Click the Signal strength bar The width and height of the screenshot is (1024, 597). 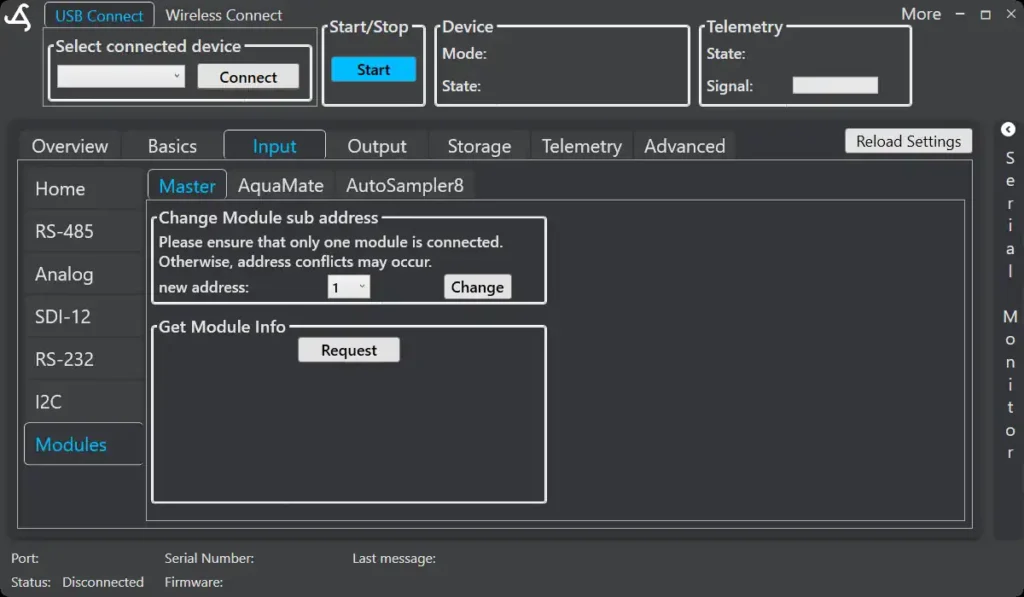click(x=835, y=86)
